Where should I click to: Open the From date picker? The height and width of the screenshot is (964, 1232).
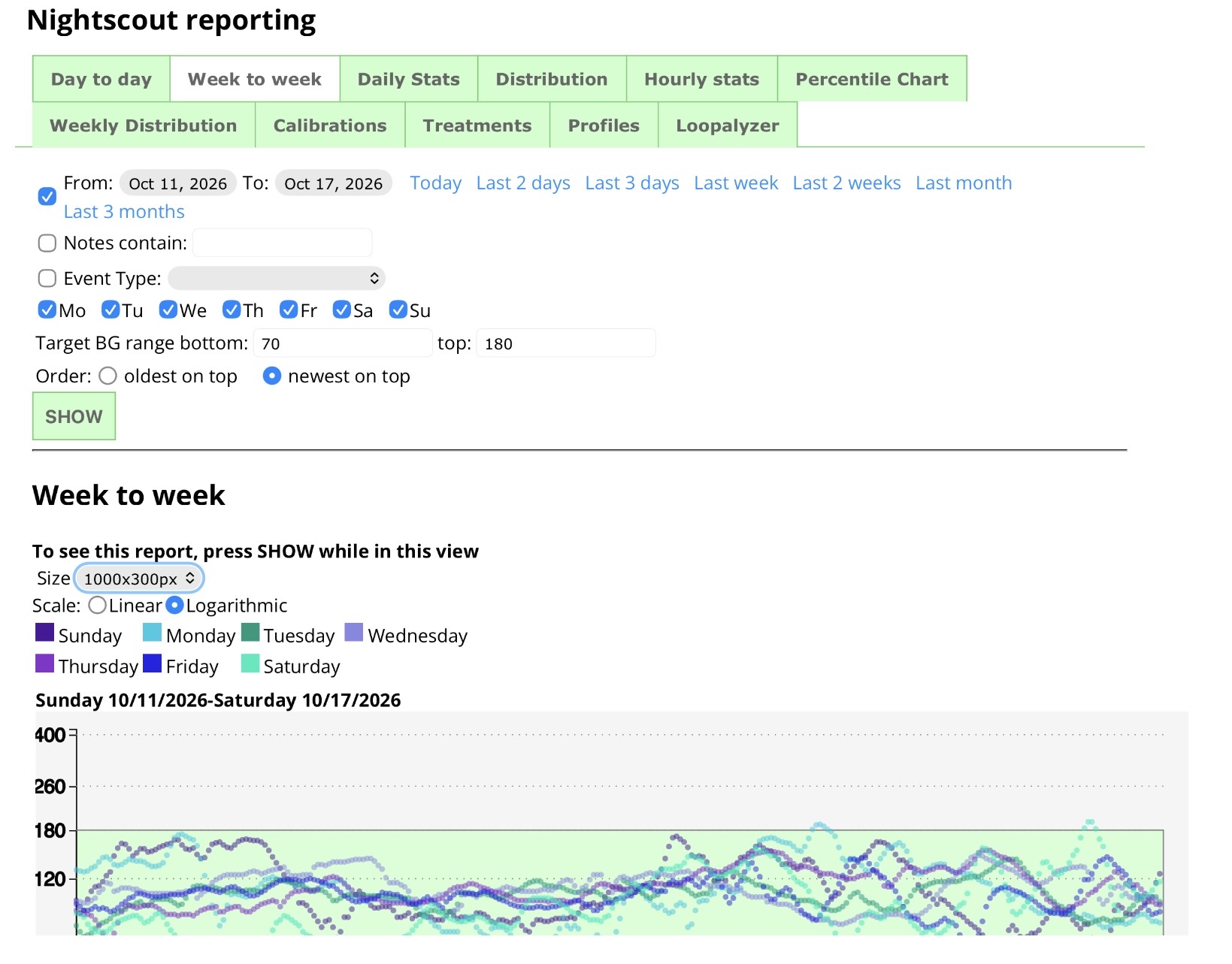pyautogui.click(x=178, y=183)
